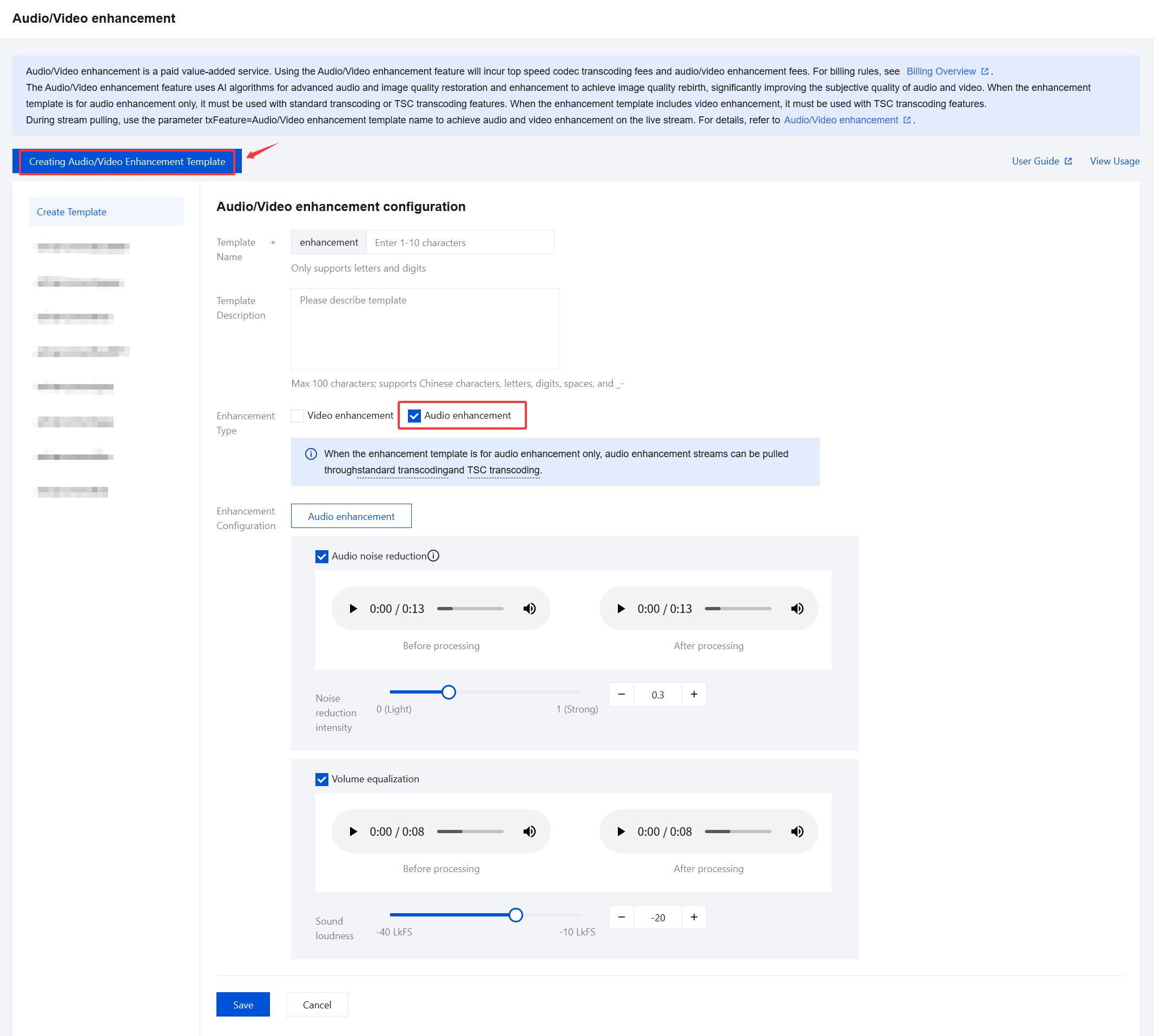Play the noise reduction before-processing audio
Image resolution: width=1154 pixels, height=1036 pixels.
coord(353,609)
